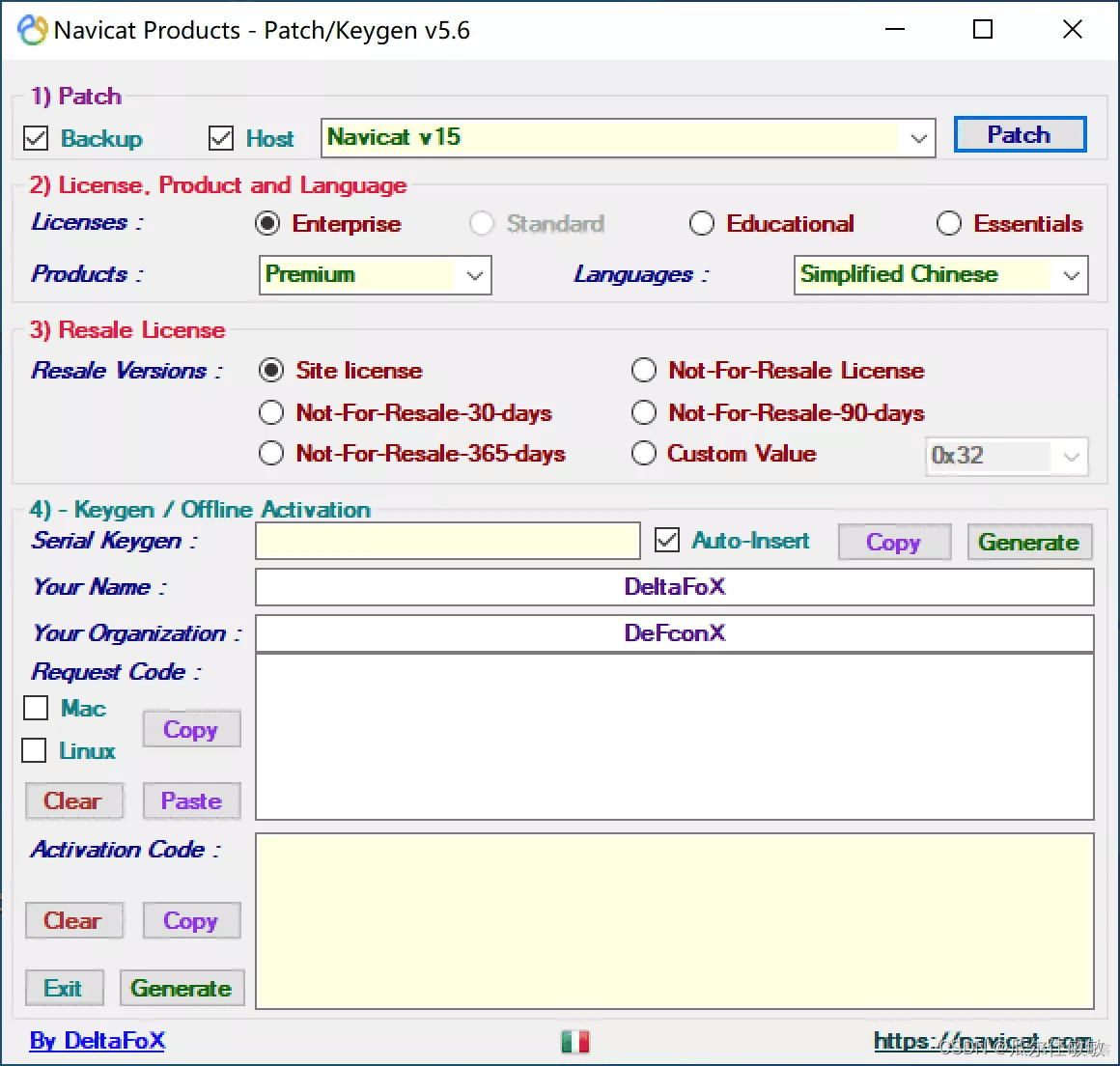This screenshot has height=1066, width=1120.
Task: Uncheck the Auto-Insert option
Action: click(x=667, y=540)
